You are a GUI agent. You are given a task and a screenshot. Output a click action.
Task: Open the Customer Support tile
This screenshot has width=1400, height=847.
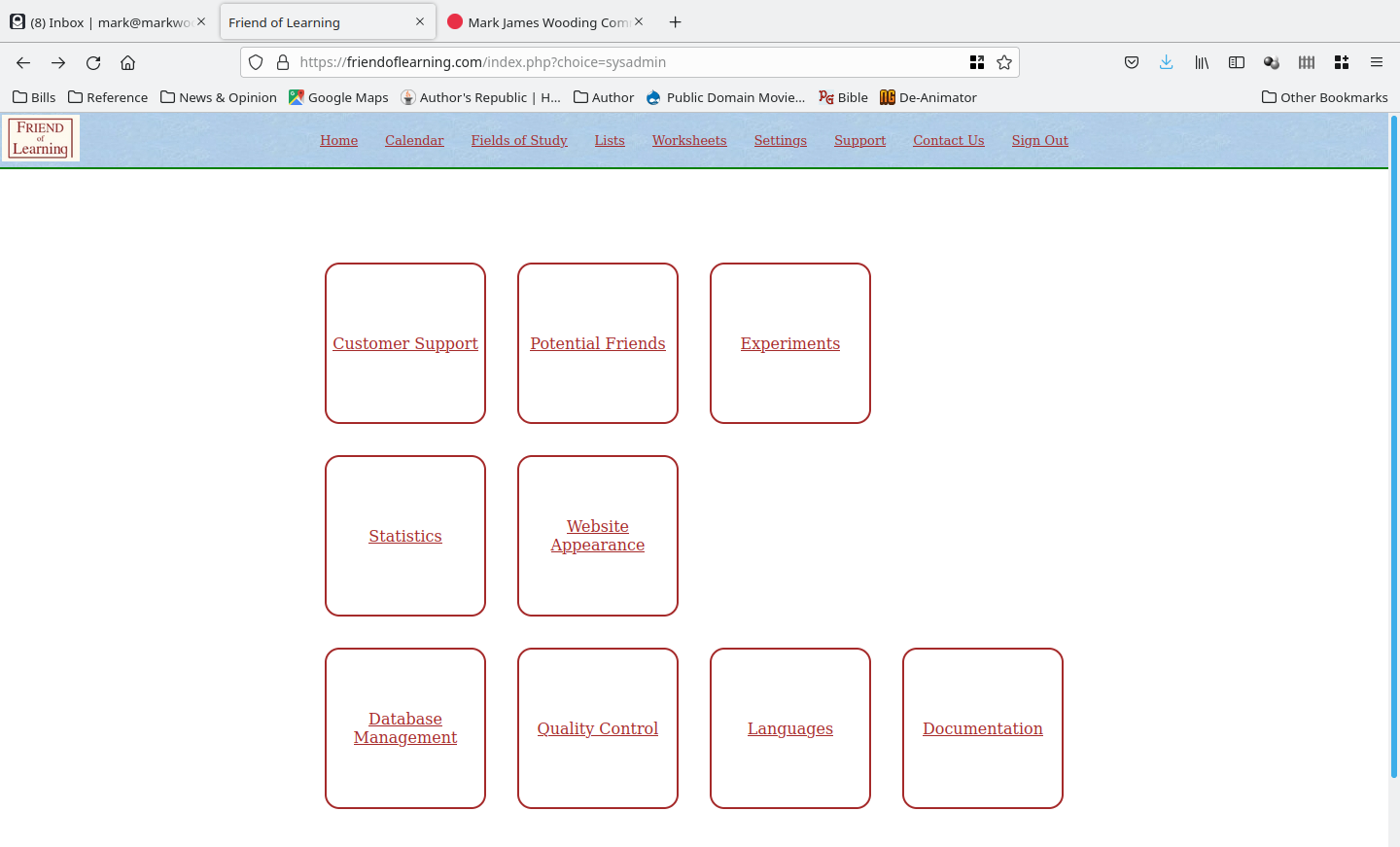pos(405,343)
